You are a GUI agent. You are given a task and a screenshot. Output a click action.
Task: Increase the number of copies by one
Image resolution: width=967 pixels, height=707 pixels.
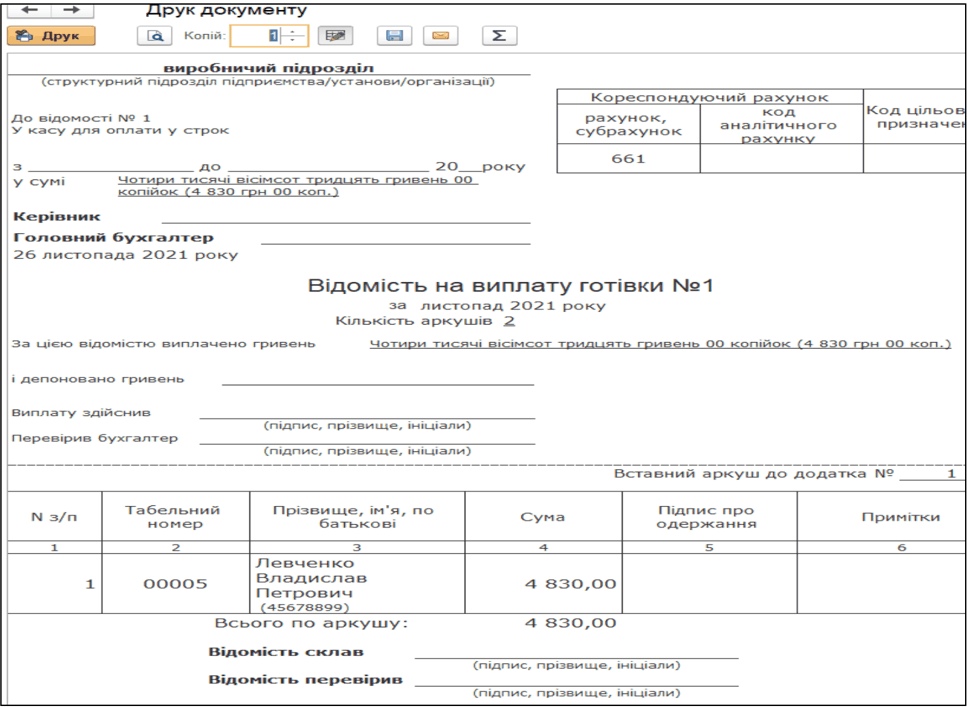click(294, 31)
